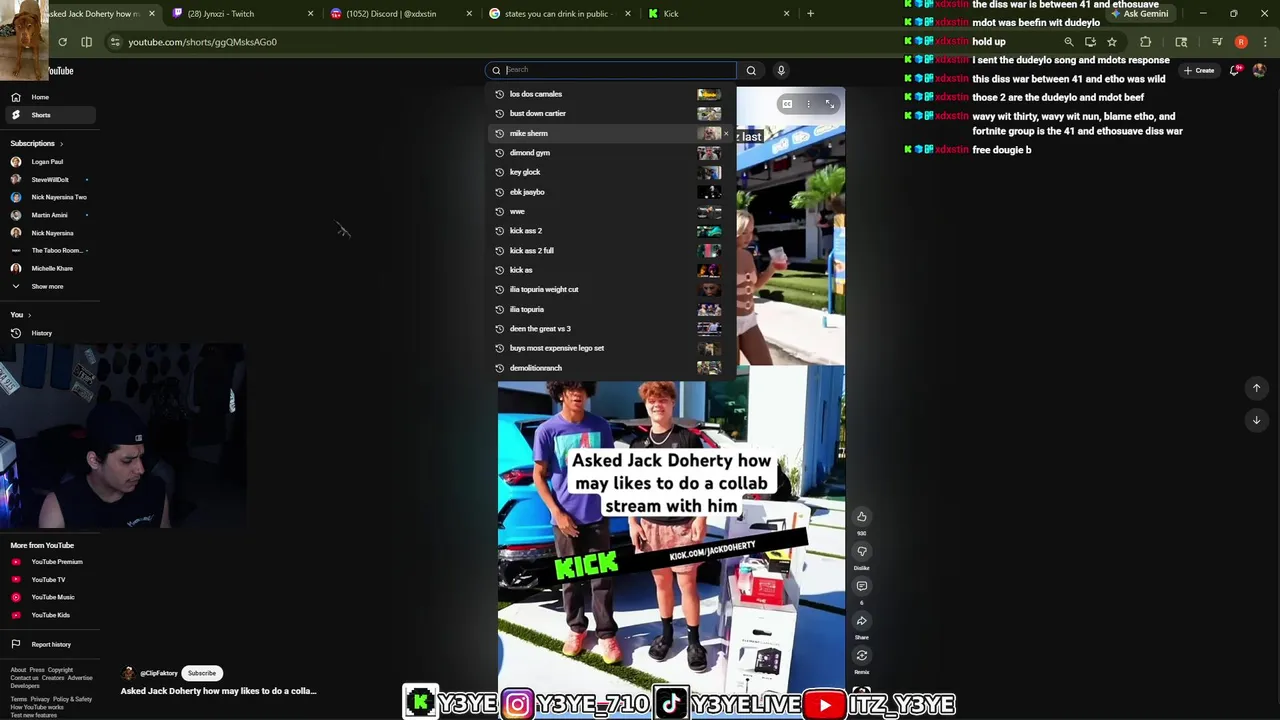Image resolution: width=1280 pixels, height=720 pixels.
Task: Remix this short
Action: (x=861, y=656)
